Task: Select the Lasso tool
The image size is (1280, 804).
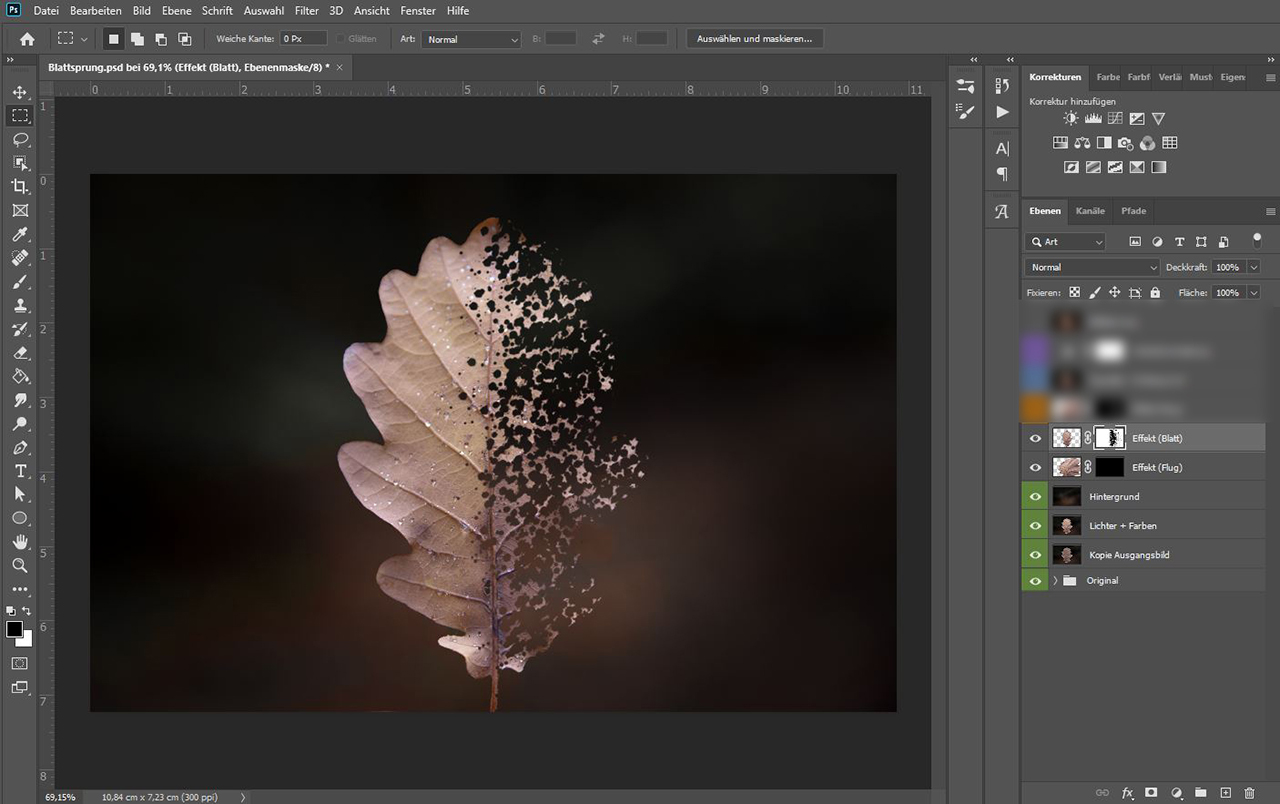Action: pyautogui.click(x=20, y=139)
